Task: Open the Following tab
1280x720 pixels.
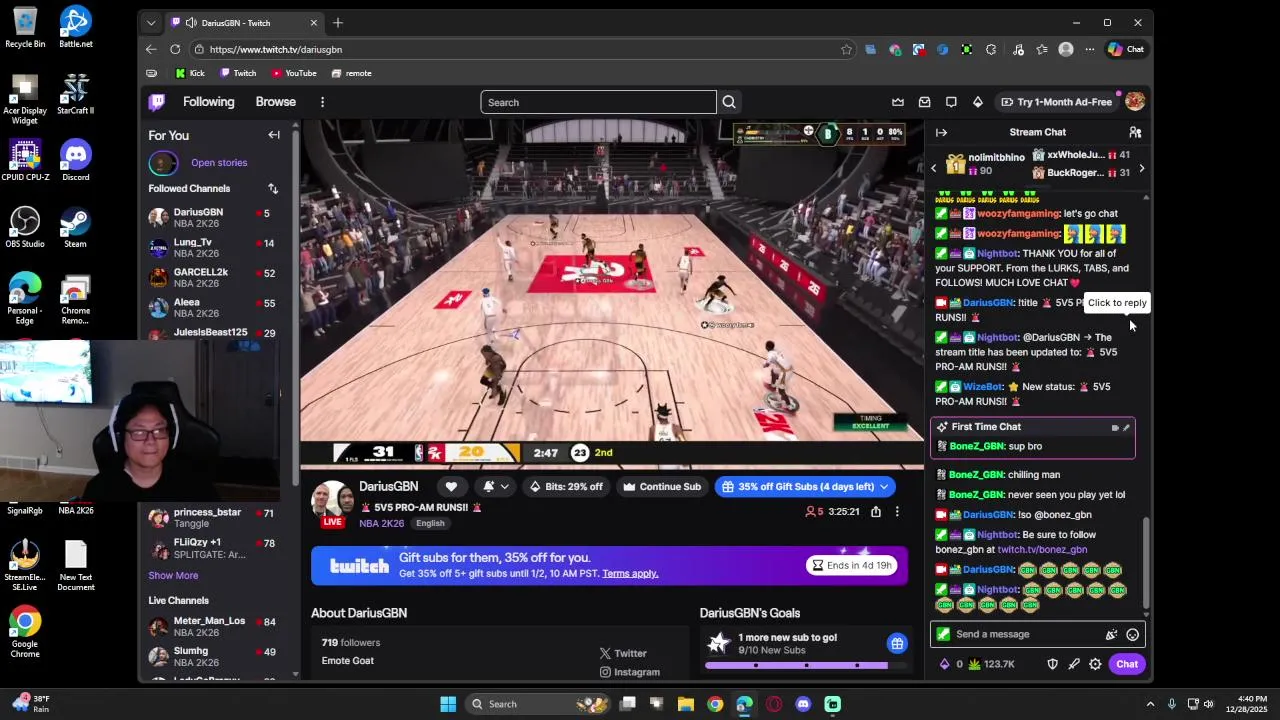Action: point(208,102)
